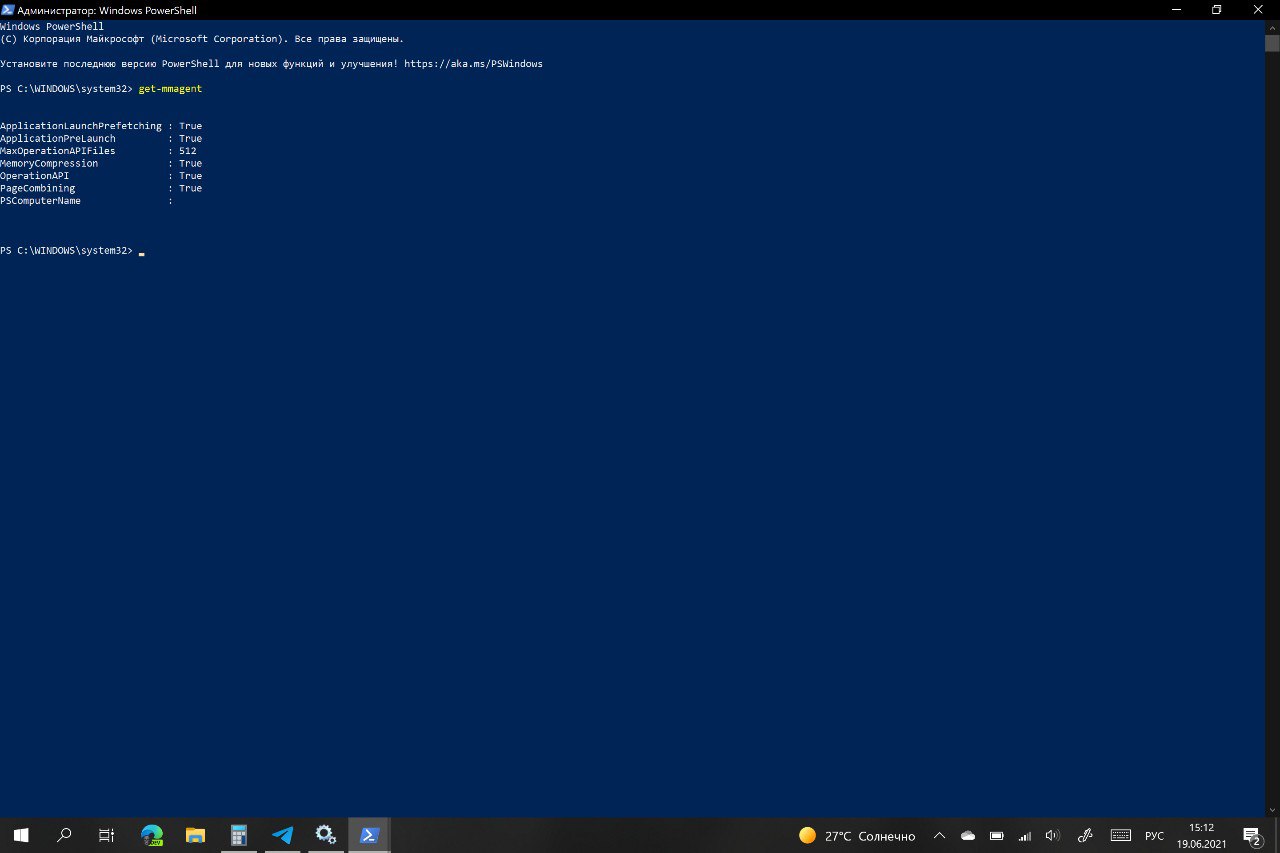Close the PowerShell window
1280x853 pixels.
(1259, 9)
